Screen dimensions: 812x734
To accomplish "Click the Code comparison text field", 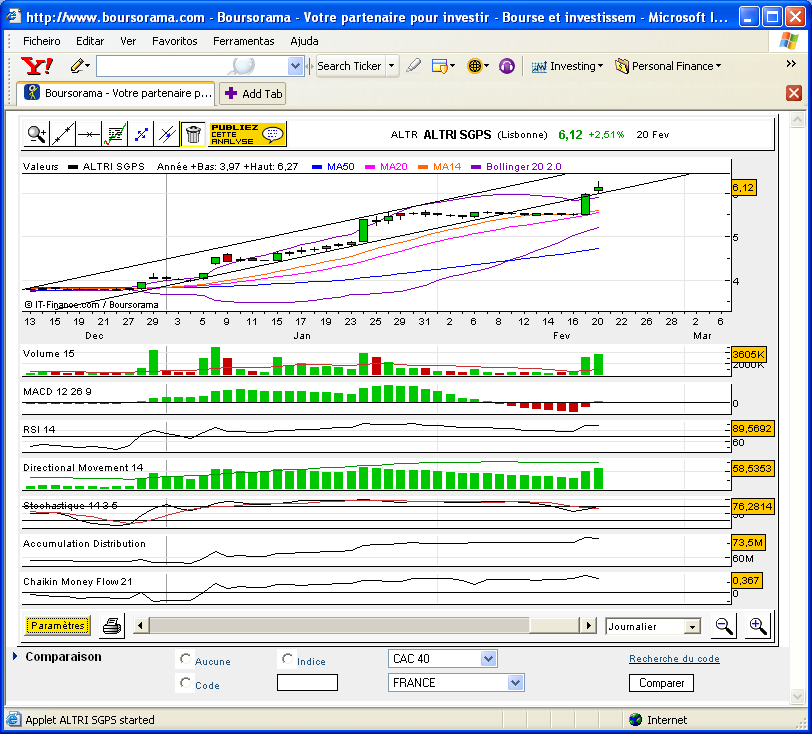I will (x=307, y=683).
